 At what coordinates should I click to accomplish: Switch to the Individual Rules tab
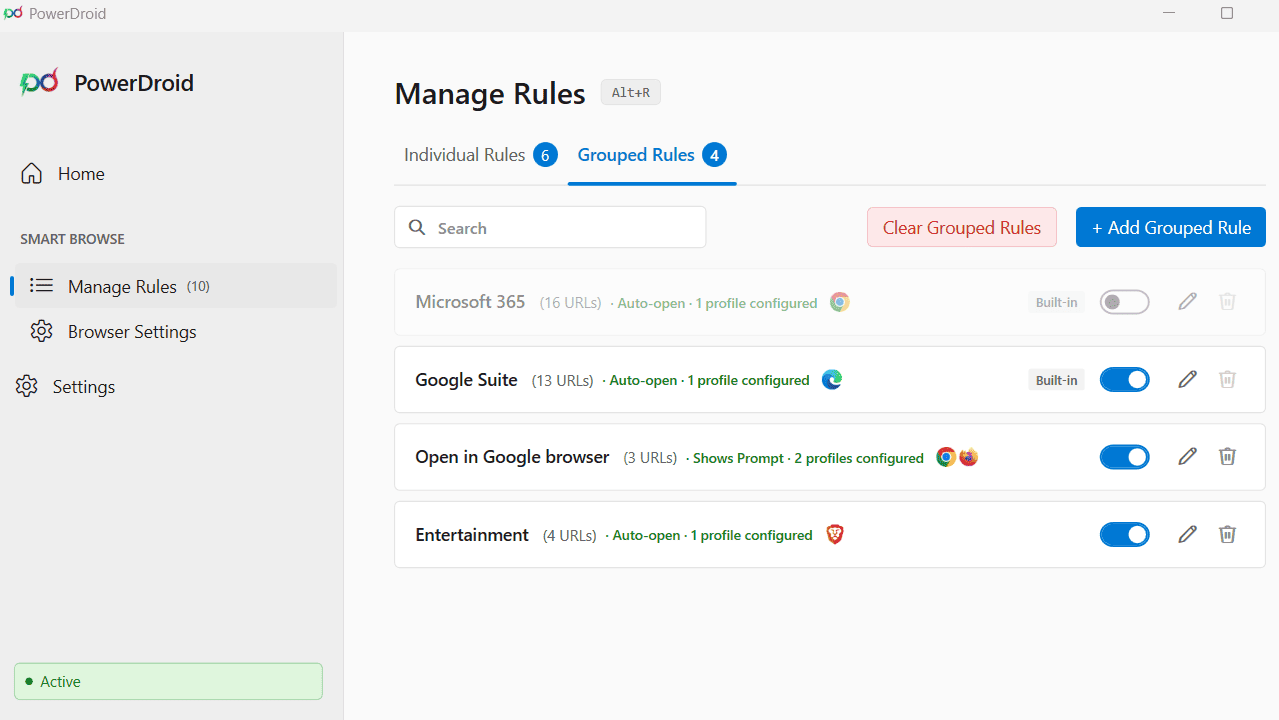click(480, 155)
